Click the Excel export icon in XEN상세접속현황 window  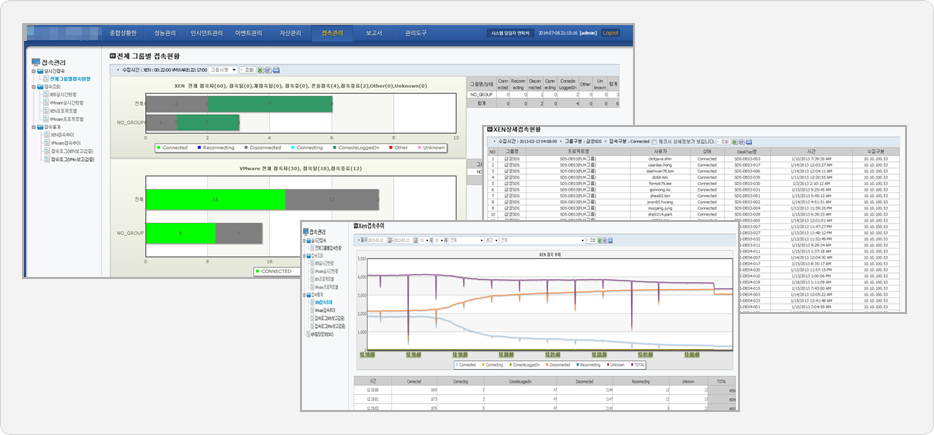(734, 142)
